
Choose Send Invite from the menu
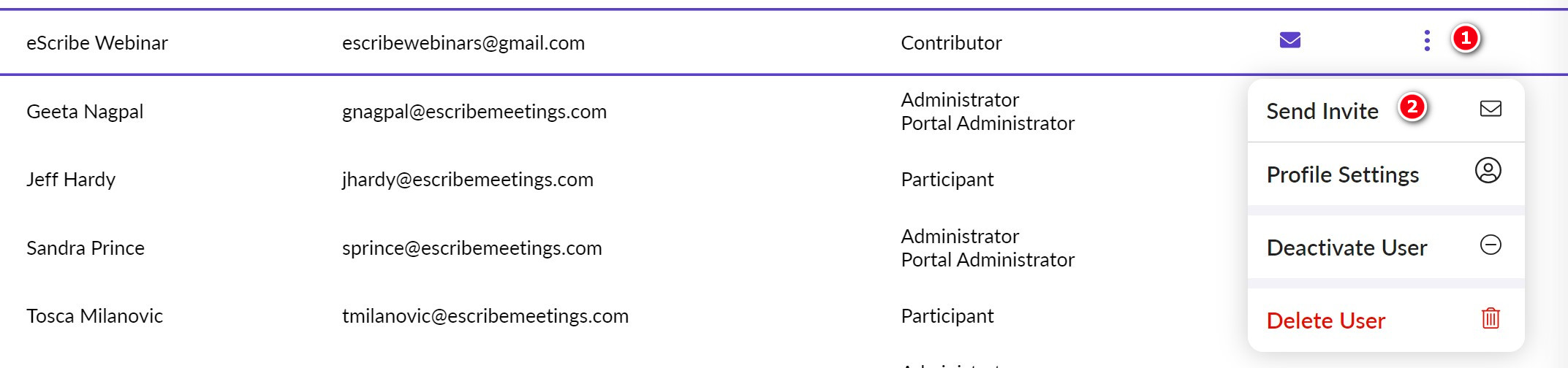pyautogui.click(x=1322, y=111)
